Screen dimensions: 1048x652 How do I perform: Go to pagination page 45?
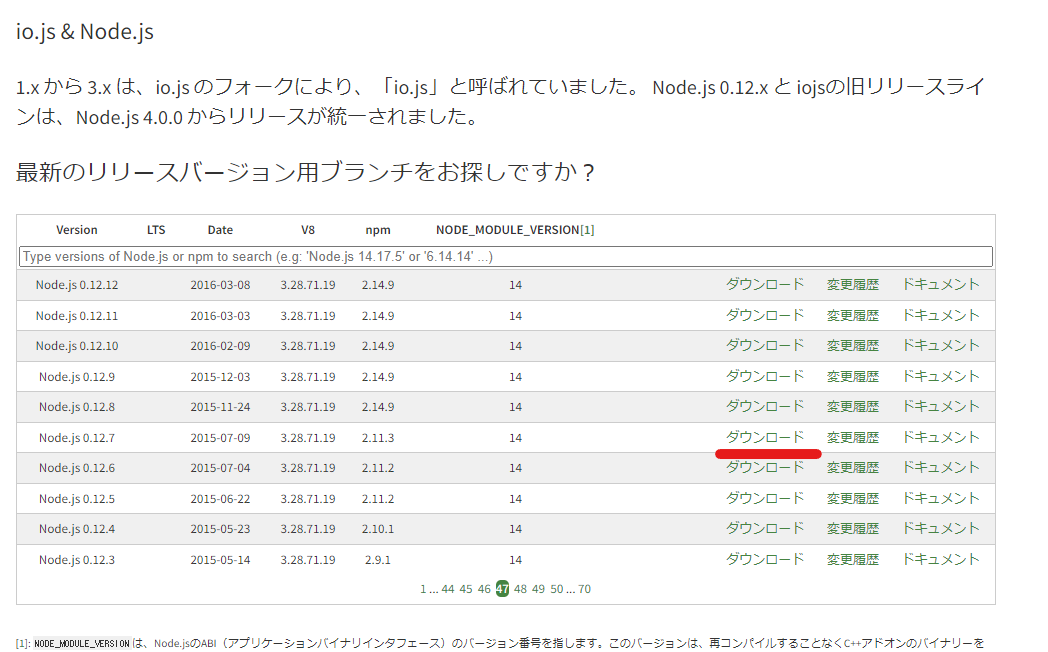click(466, 589)
